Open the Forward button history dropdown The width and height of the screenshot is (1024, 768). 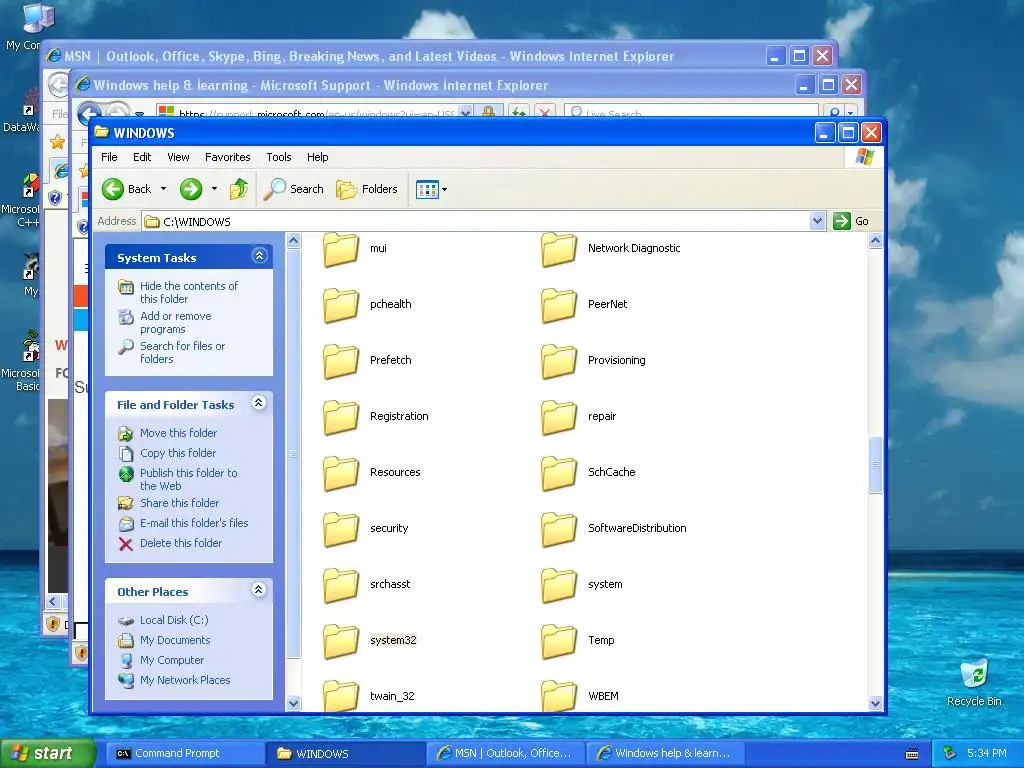[x=214, y=189]
